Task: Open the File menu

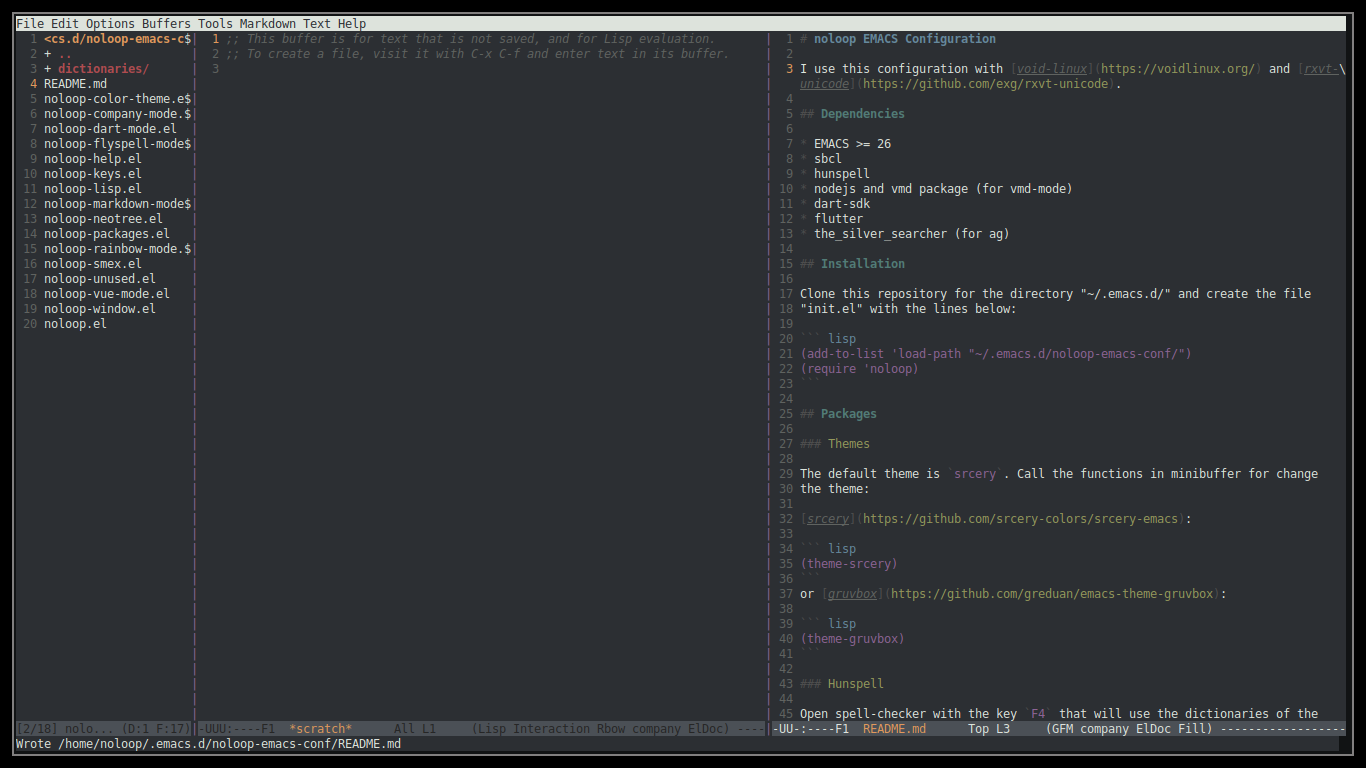Action: click(30, 24)
